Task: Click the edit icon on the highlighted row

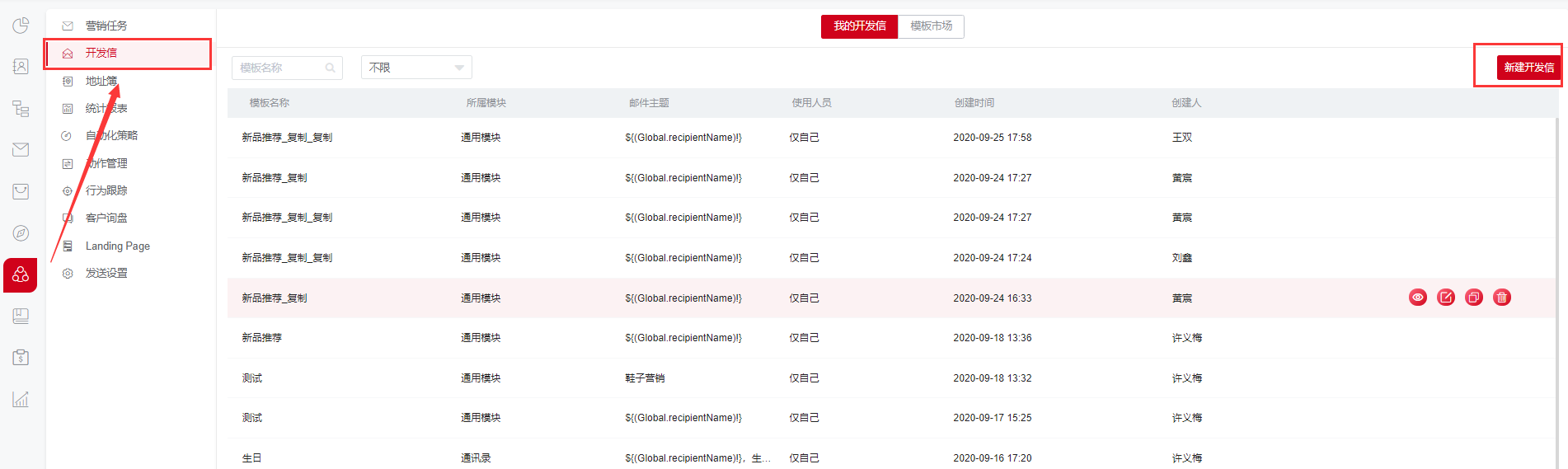Action: click(1445, 298)
